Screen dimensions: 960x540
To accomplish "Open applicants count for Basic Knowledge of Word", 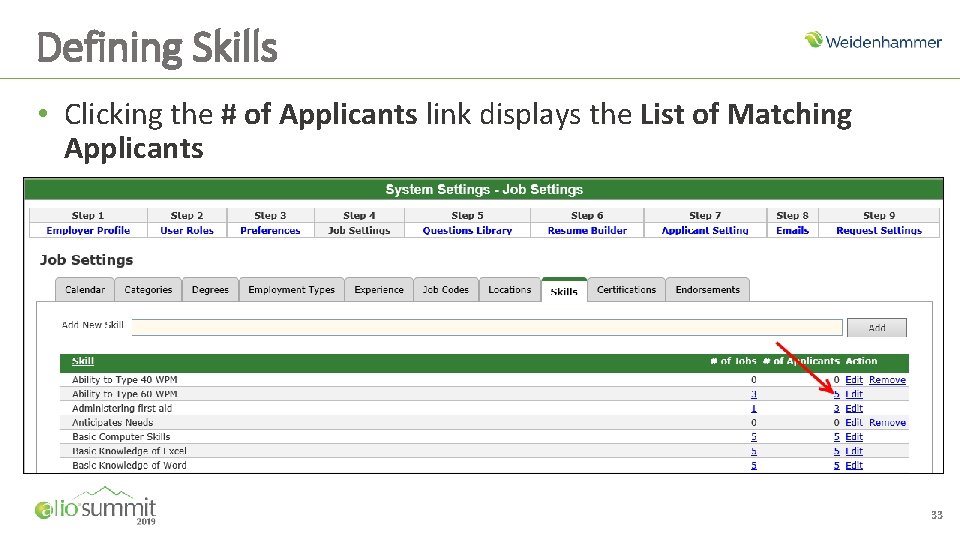I will pos(836,465).
